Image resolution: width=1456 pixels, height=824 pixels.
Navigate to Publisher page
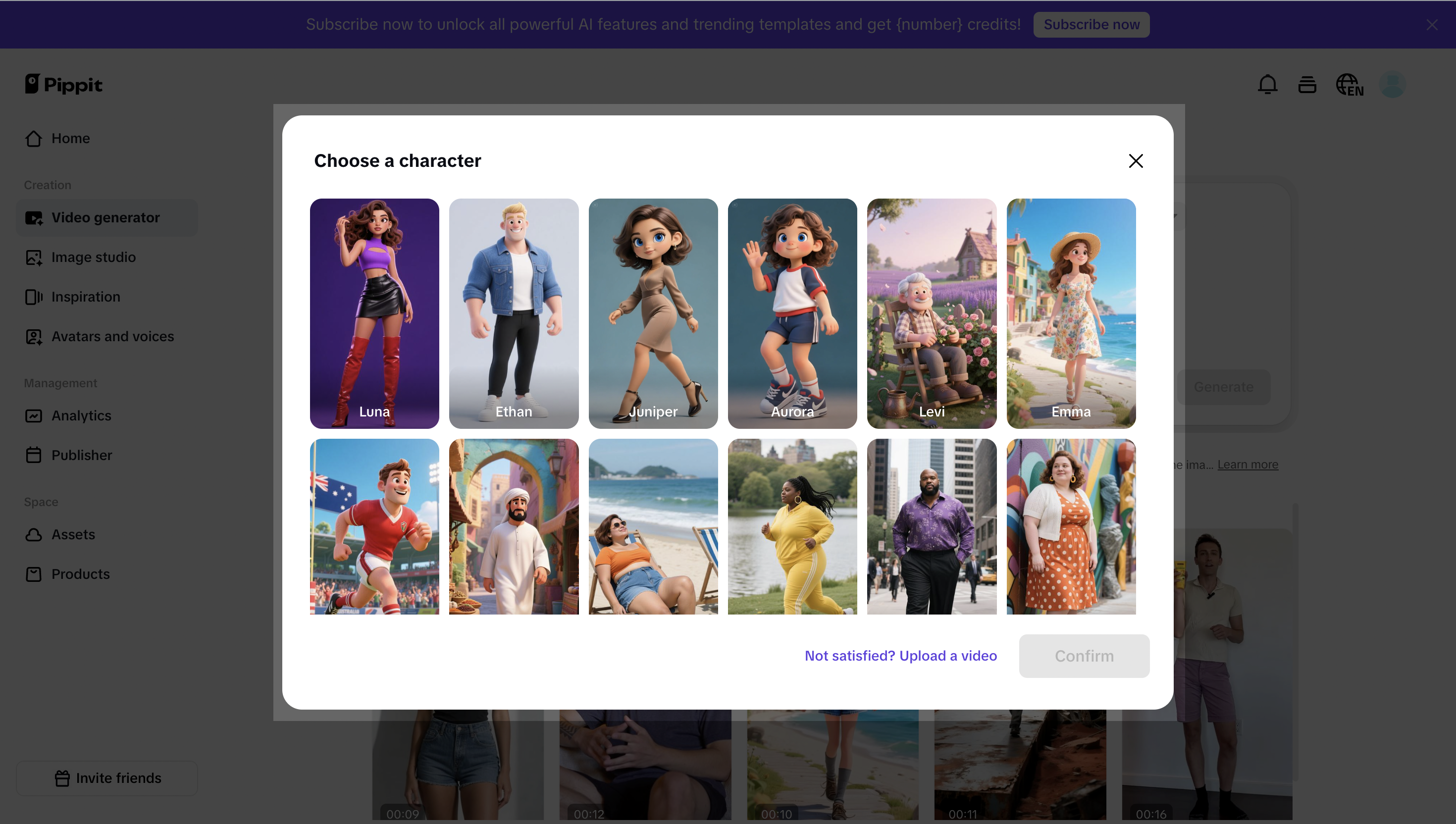(82, 455)
